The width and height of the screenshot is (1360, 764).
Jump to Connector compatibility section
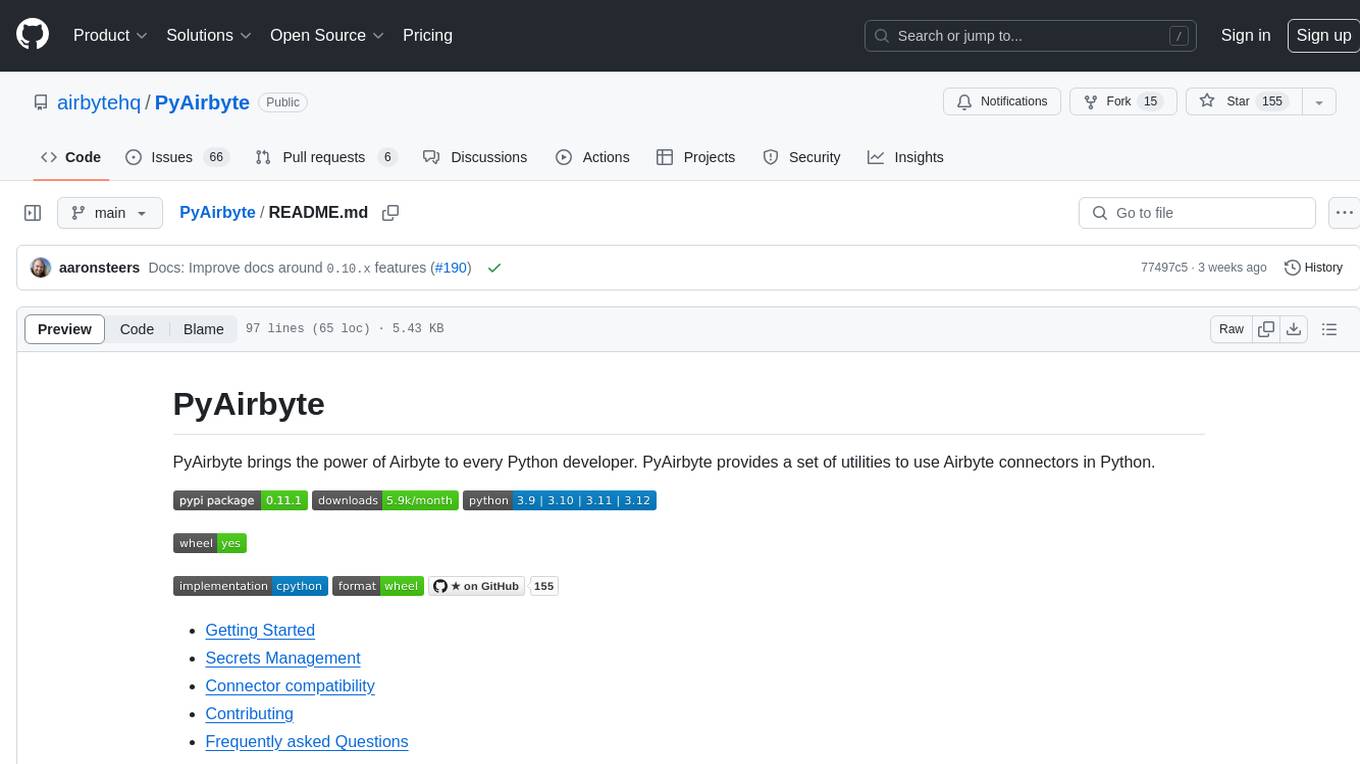290,686
